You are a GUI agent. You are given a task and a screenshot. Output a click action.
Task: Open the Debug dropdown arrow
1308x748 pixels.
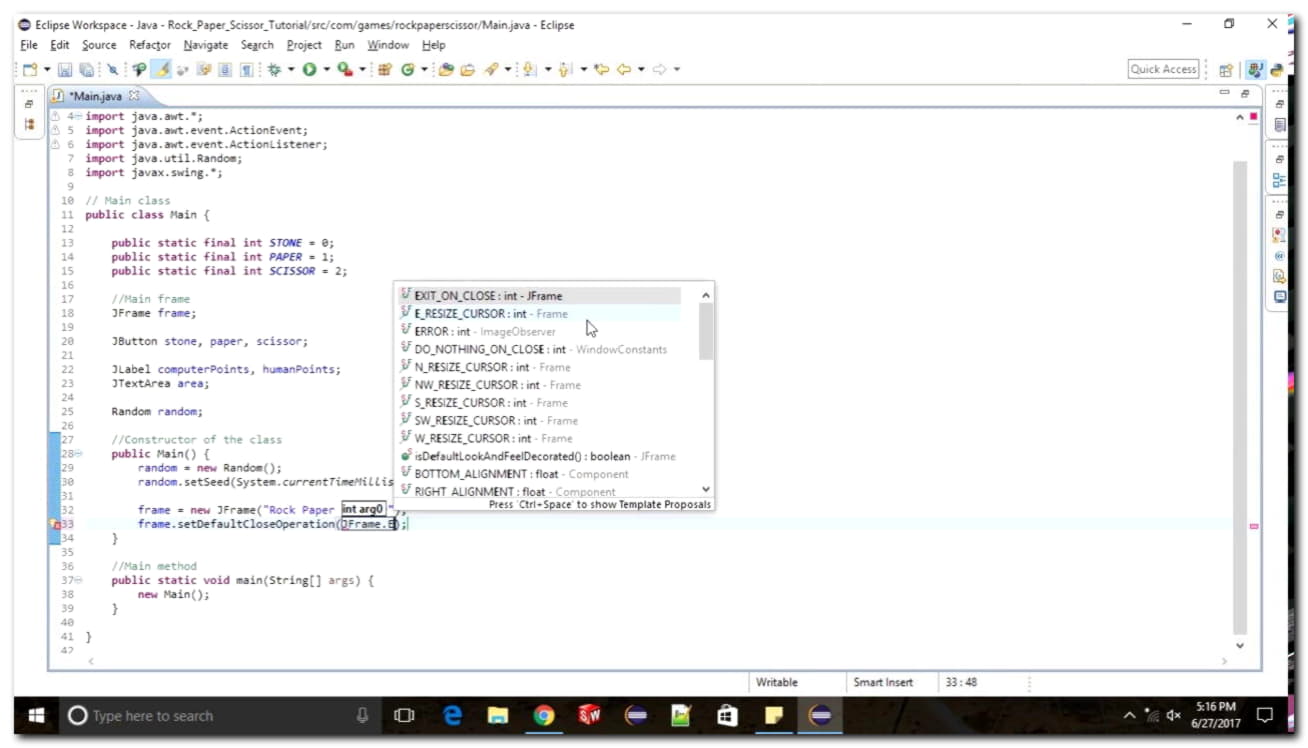point(291,69)
